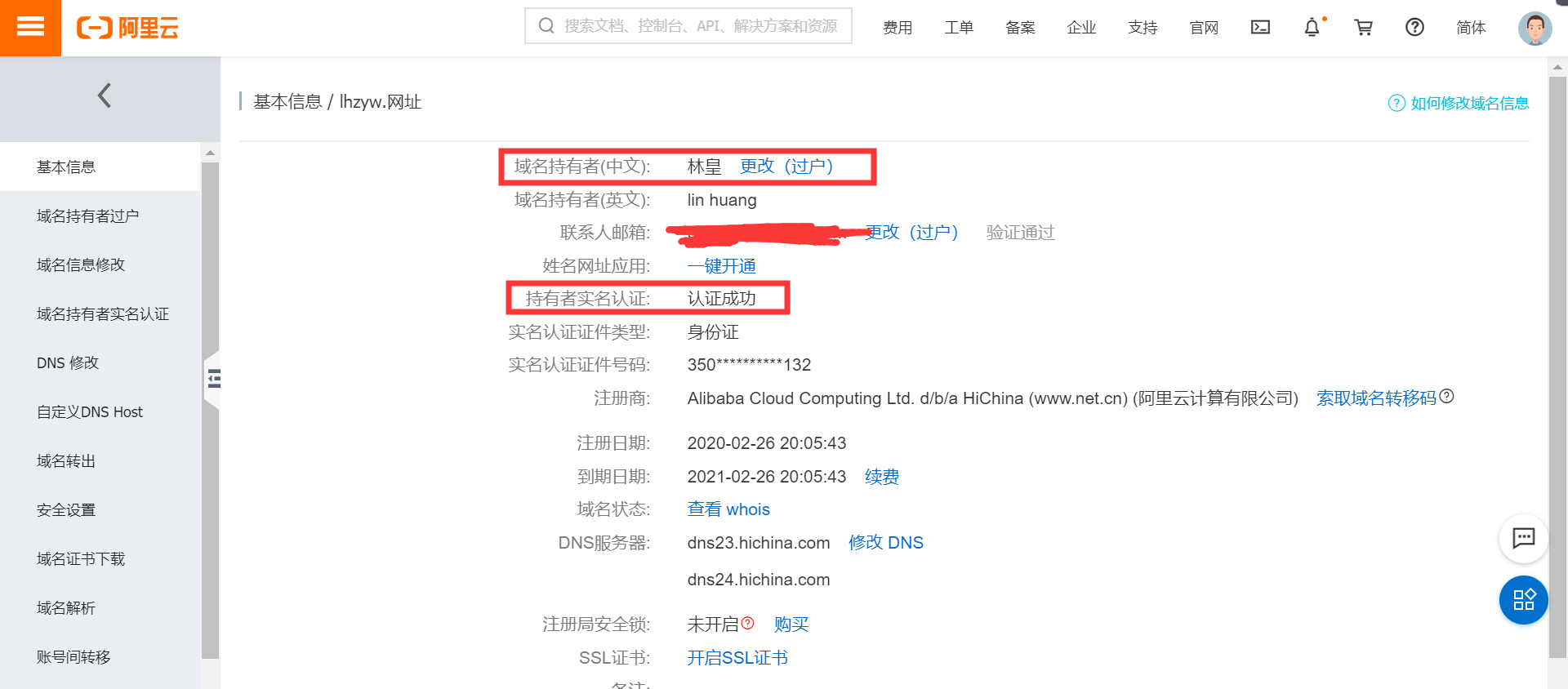Viewport: 1568px width, 689px height.
Task: Select 域名解析 in the sidebar
Action: (100, 608)
